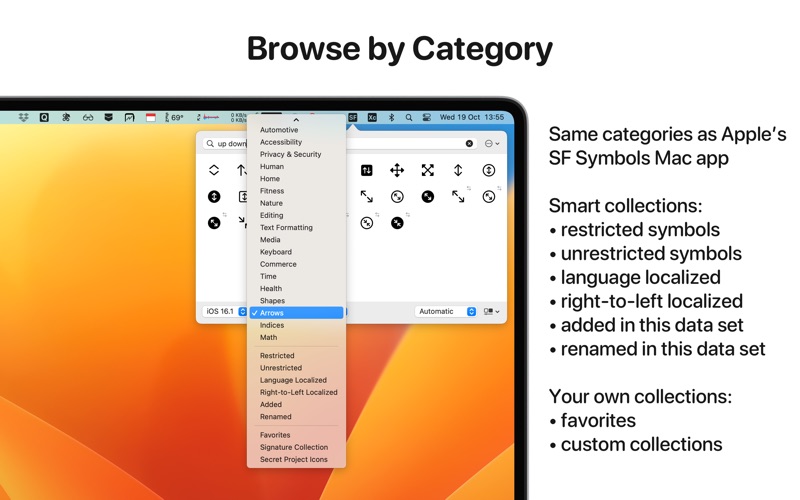Select filled circle diagonal expand without badge
This screenshot has height=500, width=800.
pyautogui.click(x=428, y=196)
